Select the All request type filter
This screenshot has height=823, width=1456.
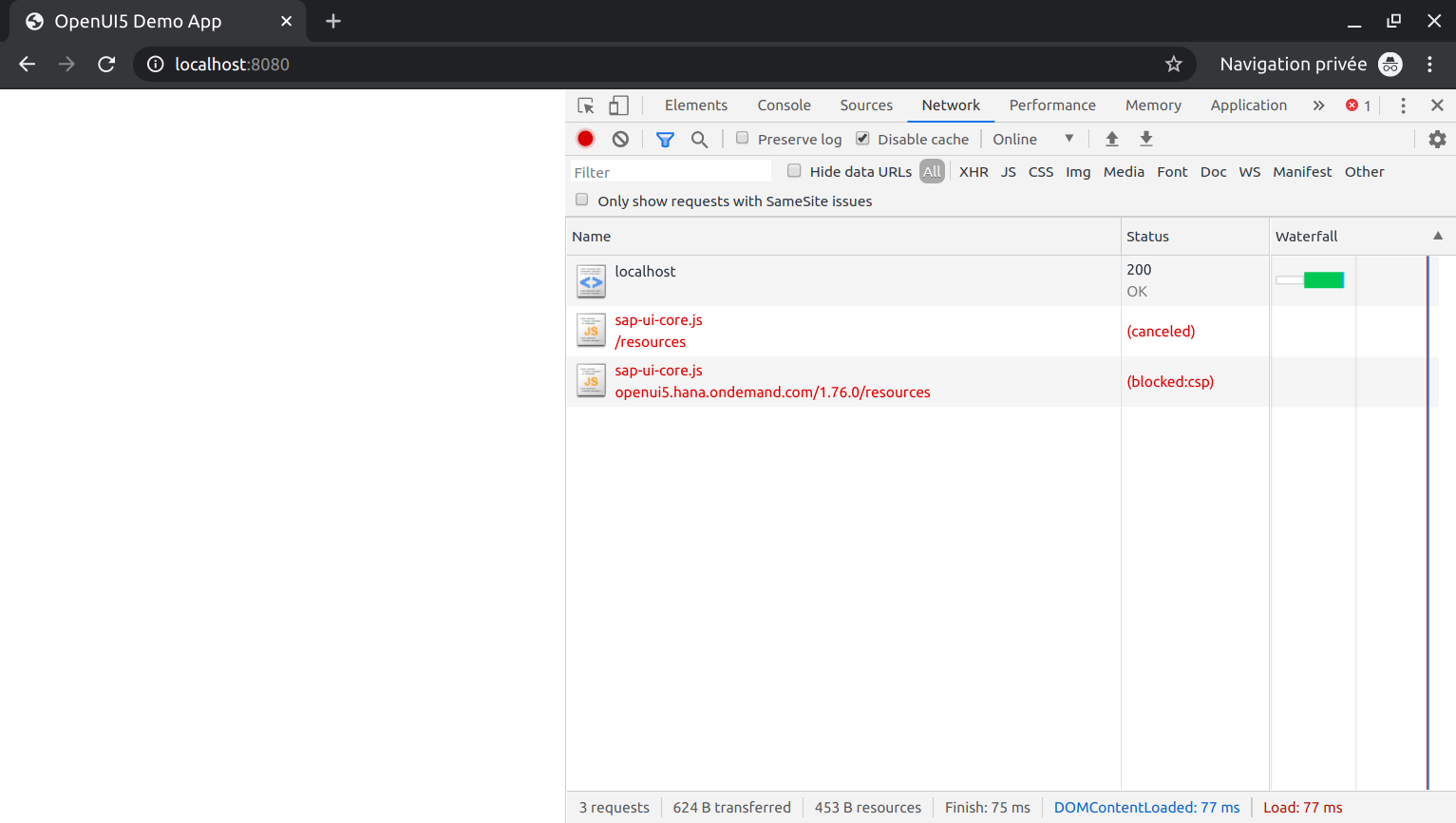932,172
